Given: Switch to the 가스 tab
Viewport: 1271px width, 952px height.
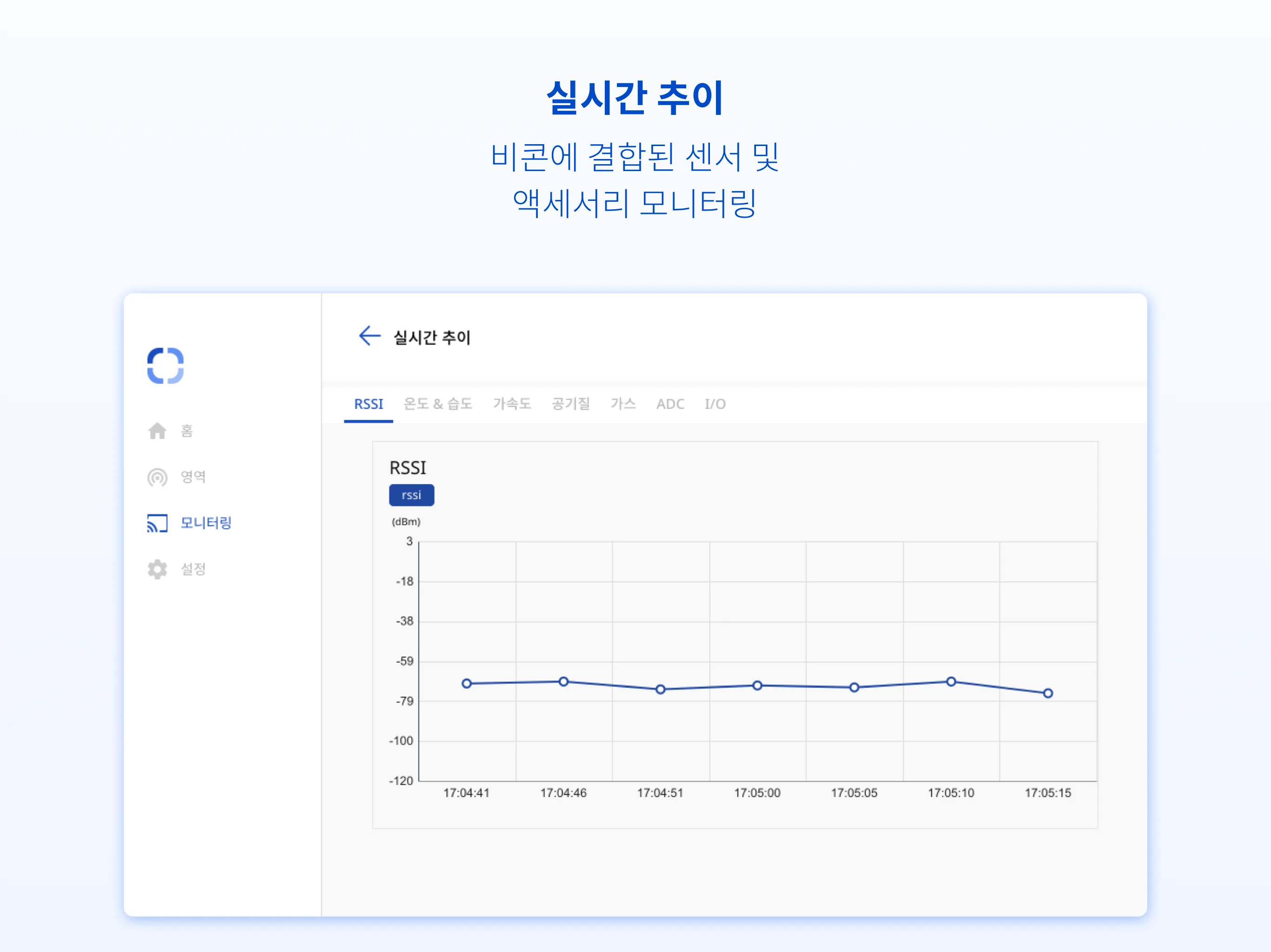Looking at the screenshot, I should pos(623,404).
